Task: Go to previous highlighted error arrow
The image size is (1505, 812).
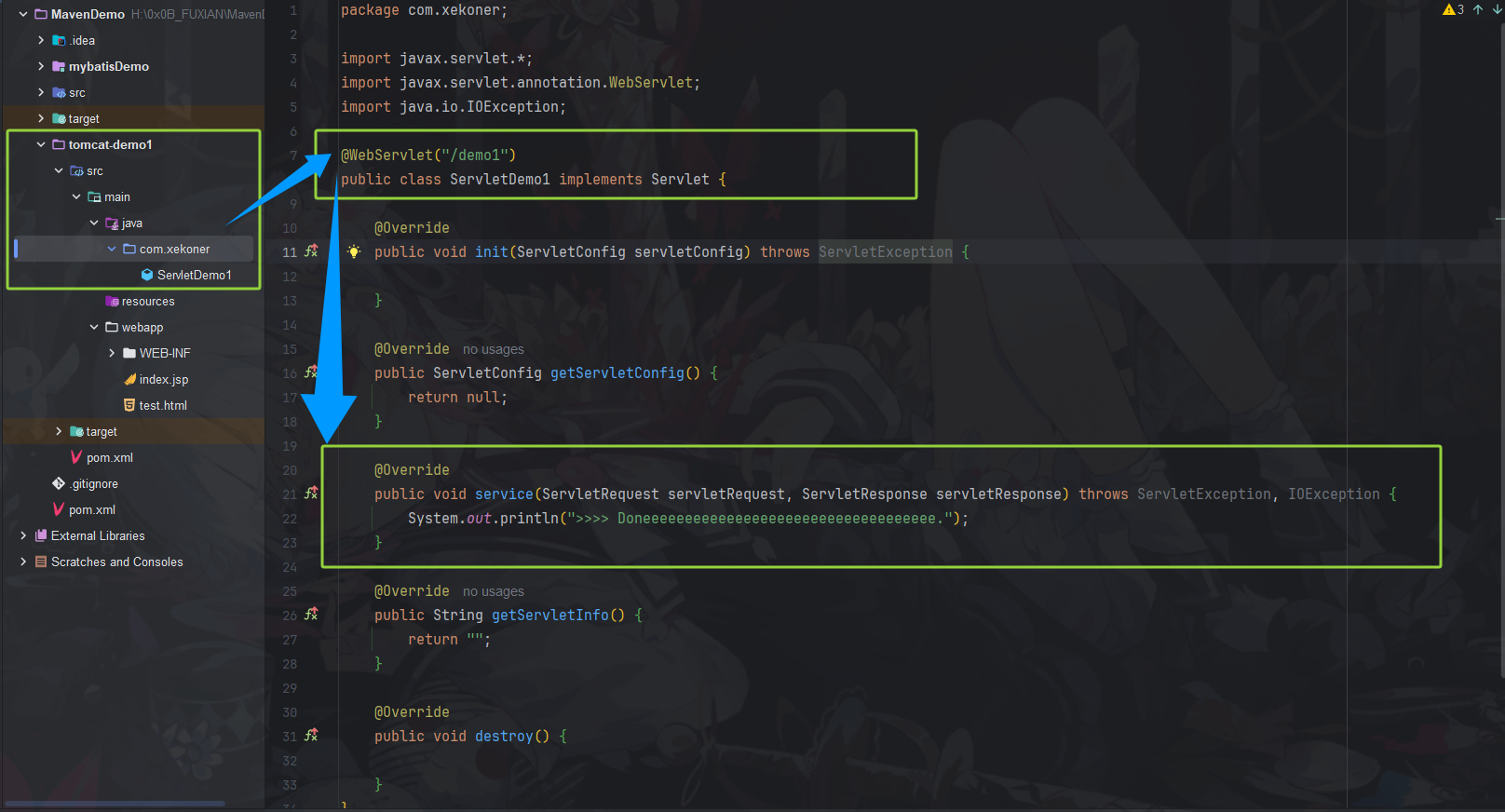Action: [1478, 9]
